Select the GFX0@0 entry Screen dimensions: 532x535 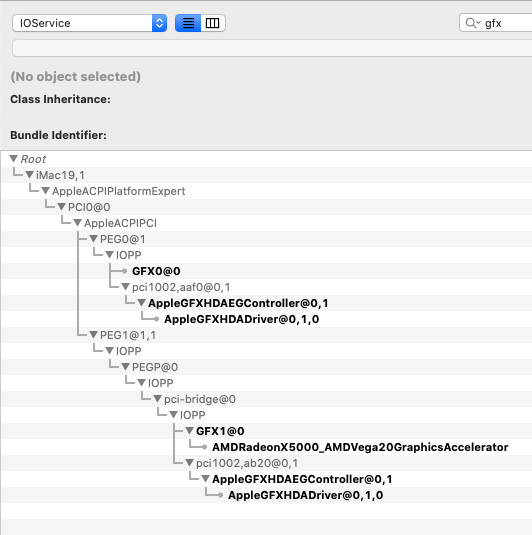(156, 271)
